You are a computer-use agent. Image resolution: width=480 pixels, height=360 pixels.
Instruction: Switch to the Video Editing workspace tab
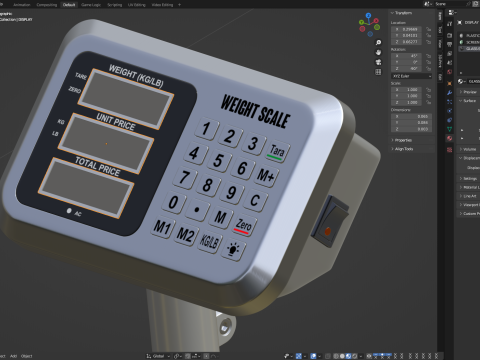point(162,5)
